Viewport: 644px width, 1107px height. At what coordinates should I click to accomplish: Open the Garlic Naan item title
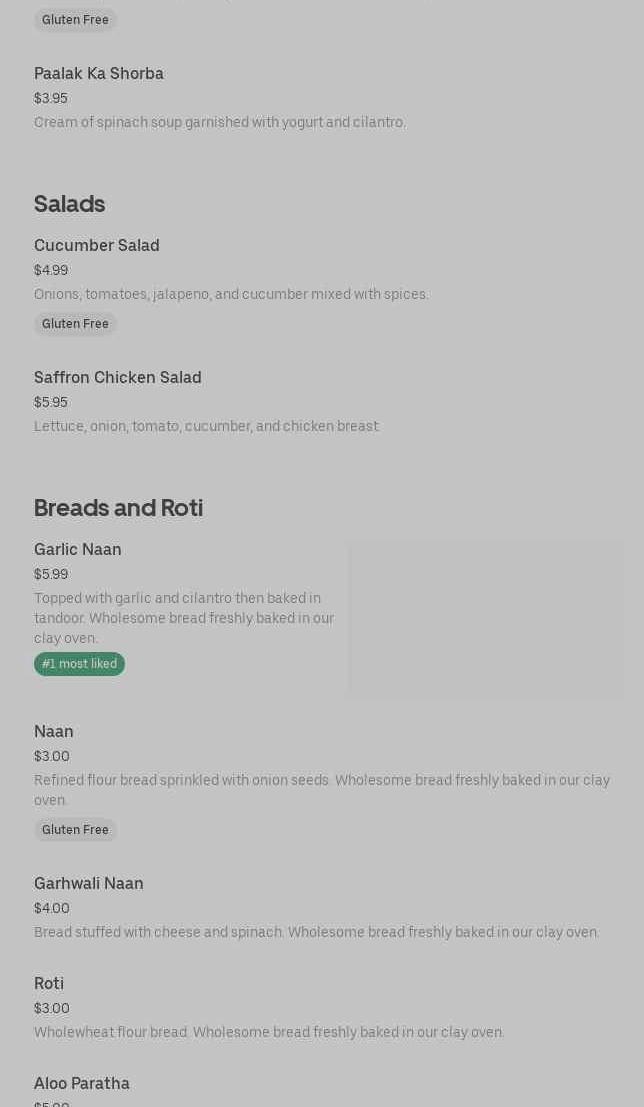pos(78,550)
